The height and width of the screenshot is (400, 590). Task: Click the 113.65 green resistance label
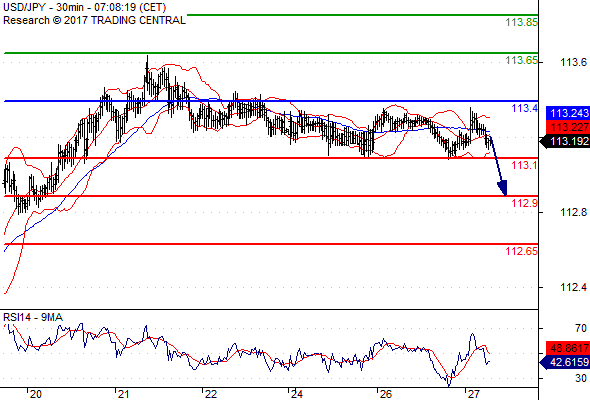[x=521, y=60]
